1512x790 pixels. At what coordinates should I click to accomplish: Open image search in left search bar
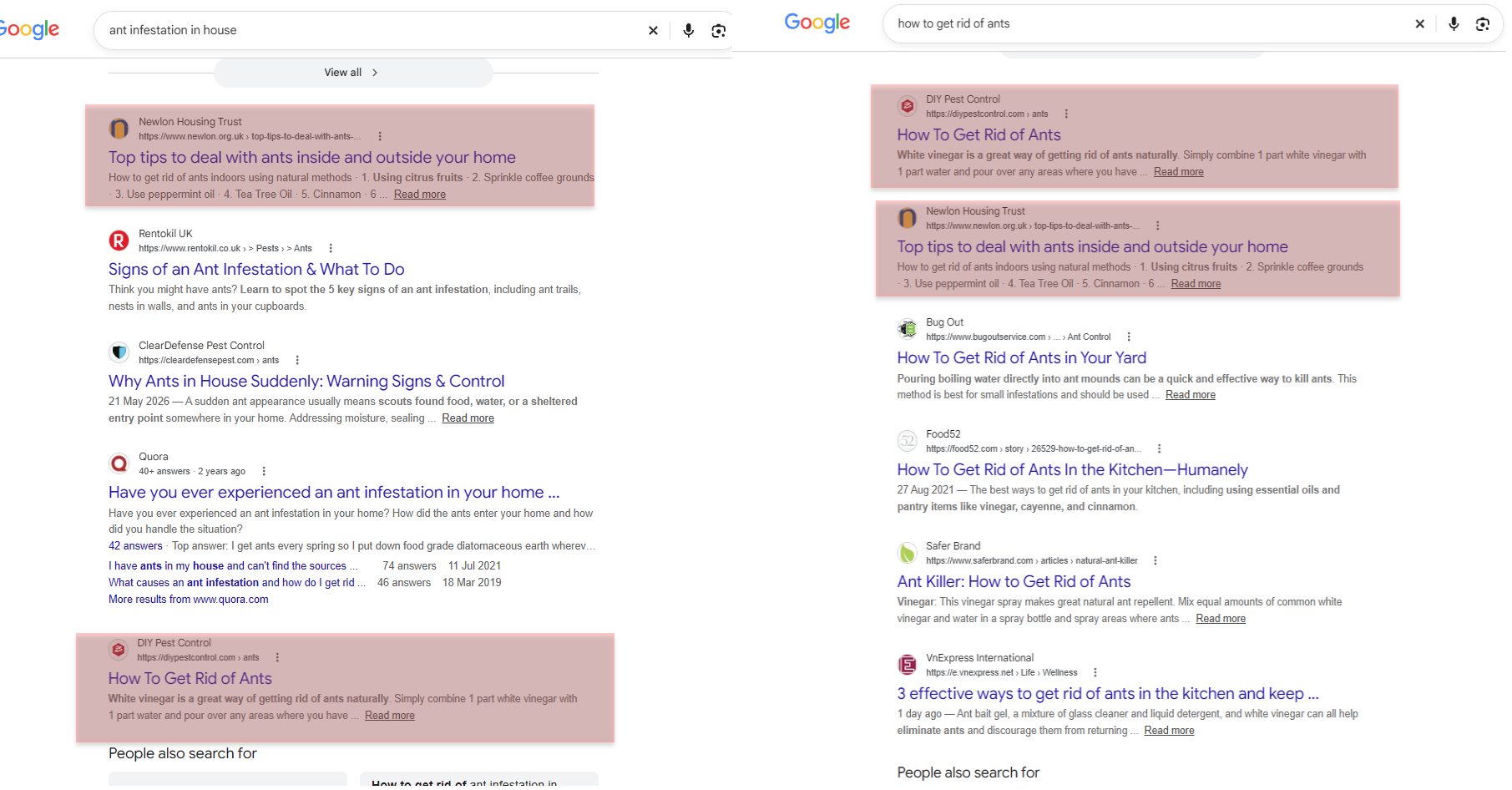[x=718, y=31]
